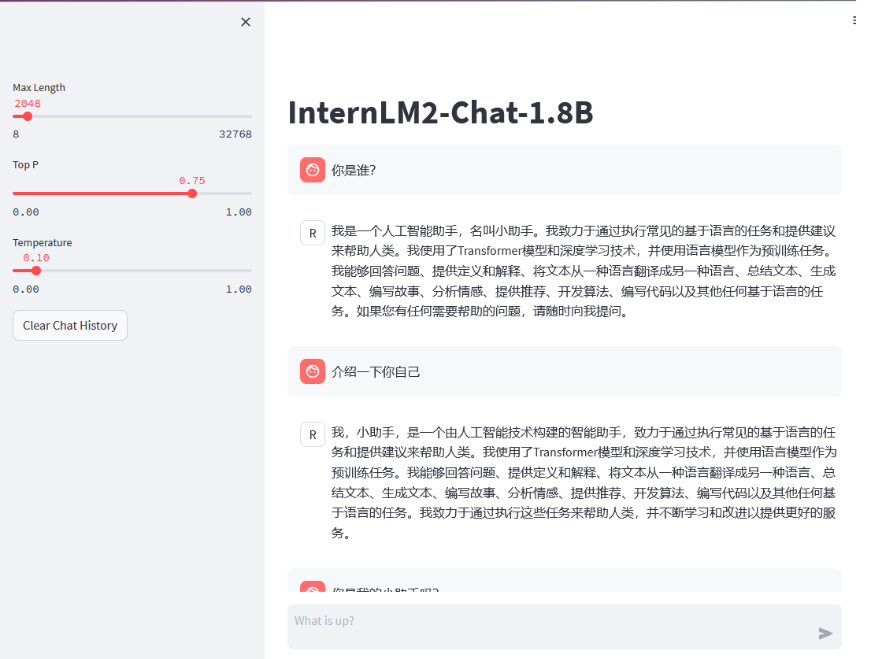Click the Temperature slider handle
The height and width of the screenshot is (659, 876).
(36, 270)
